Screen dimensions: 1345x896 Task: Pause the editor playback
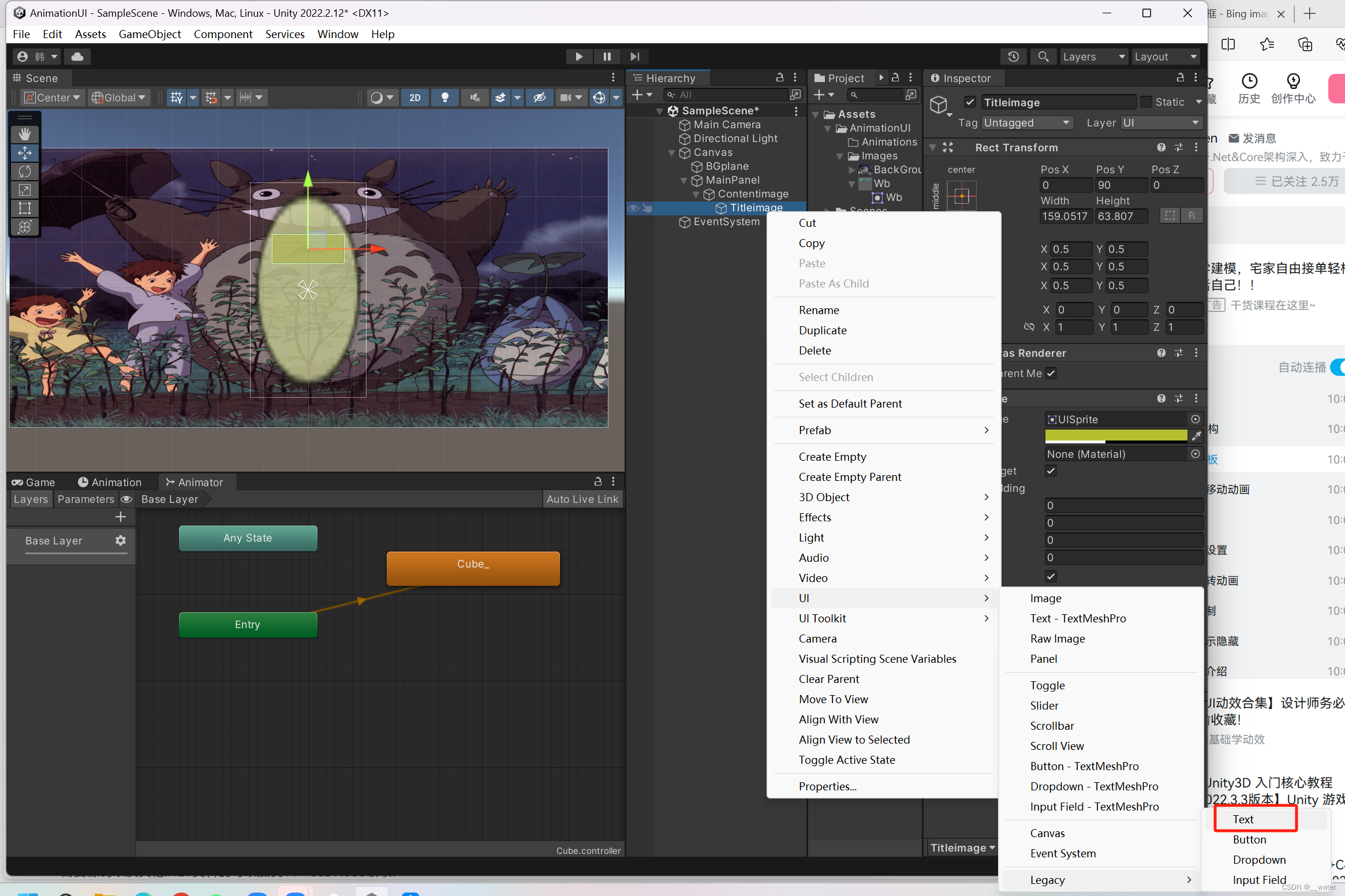coord(607,57)
